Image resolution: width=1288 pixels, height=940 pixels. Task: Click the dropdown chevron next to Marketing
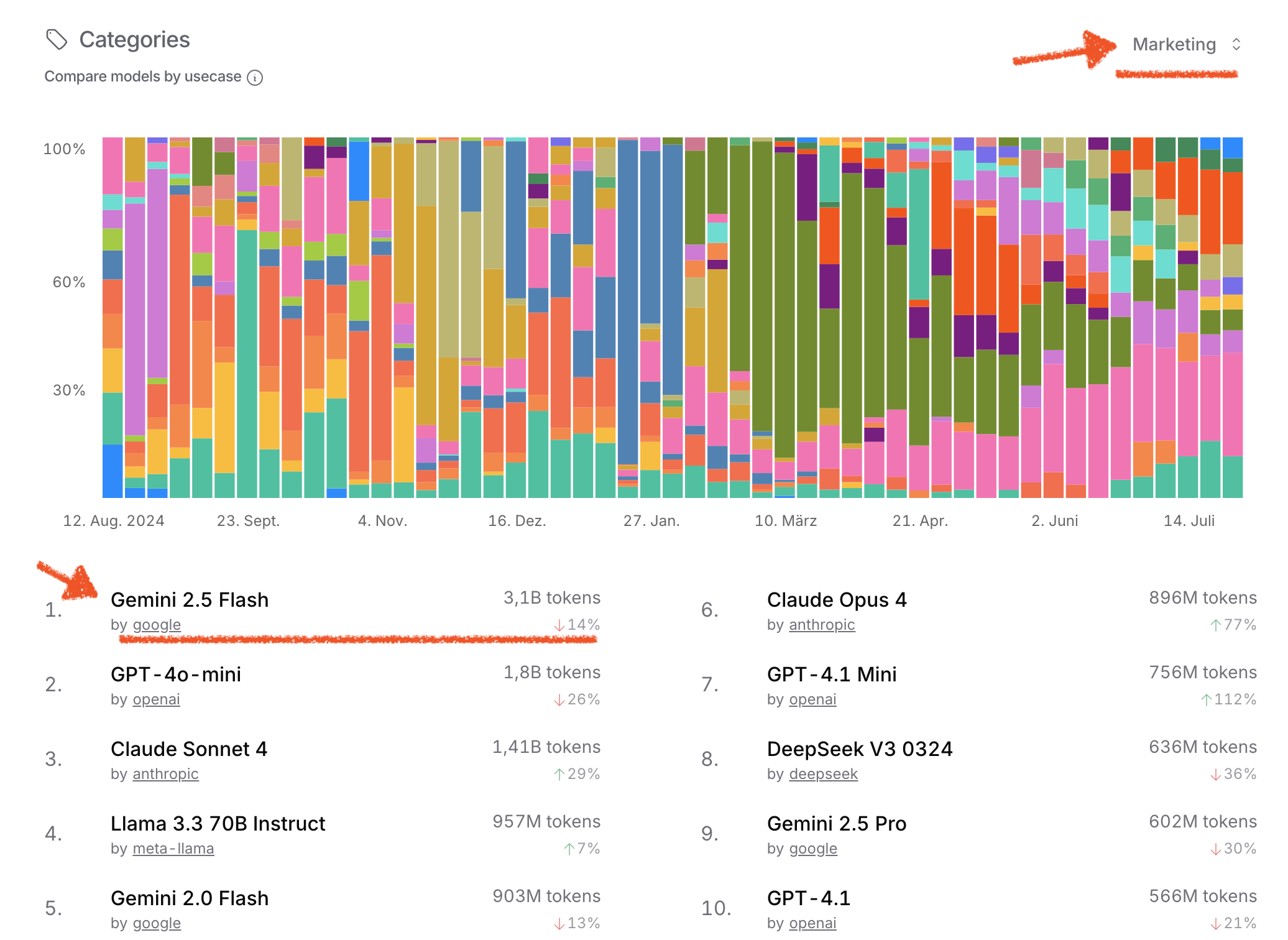1236,45
